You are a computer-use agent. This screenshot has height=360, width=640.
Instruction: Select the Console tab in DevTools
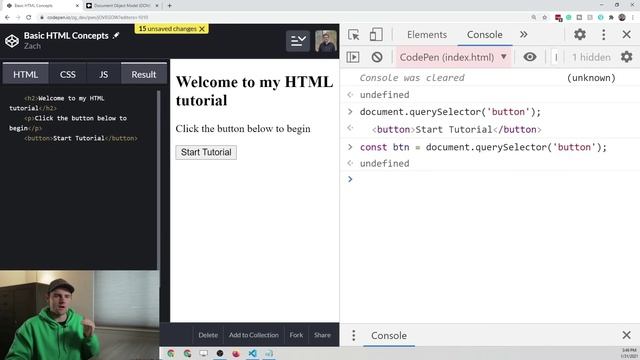[x=484, y=35]
